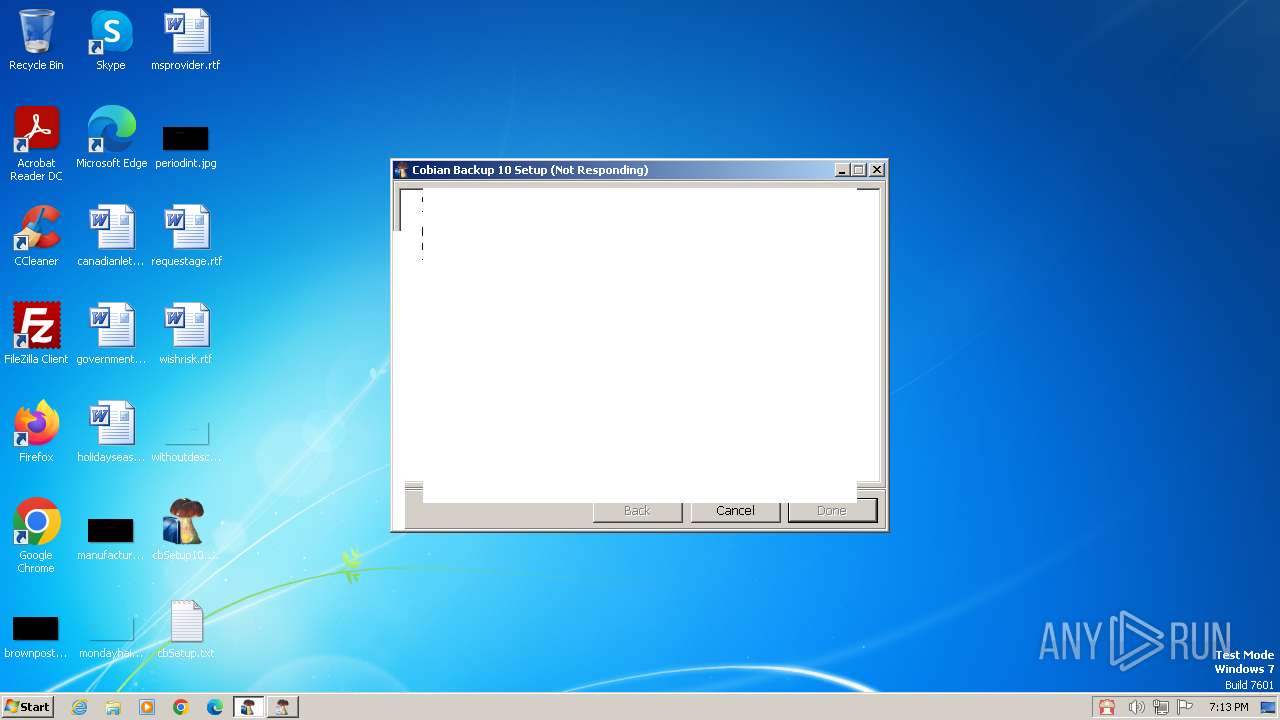Screen dimensions: 1280x720
Task: Click the Start button
Action: pos(28,707)
